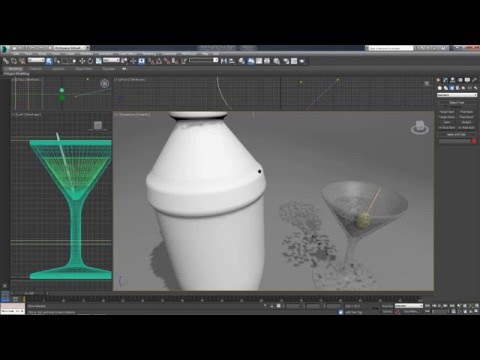Switch to the Utilities command panel
This screenshot has height=360, width=480.
click(x=475, y=80)
